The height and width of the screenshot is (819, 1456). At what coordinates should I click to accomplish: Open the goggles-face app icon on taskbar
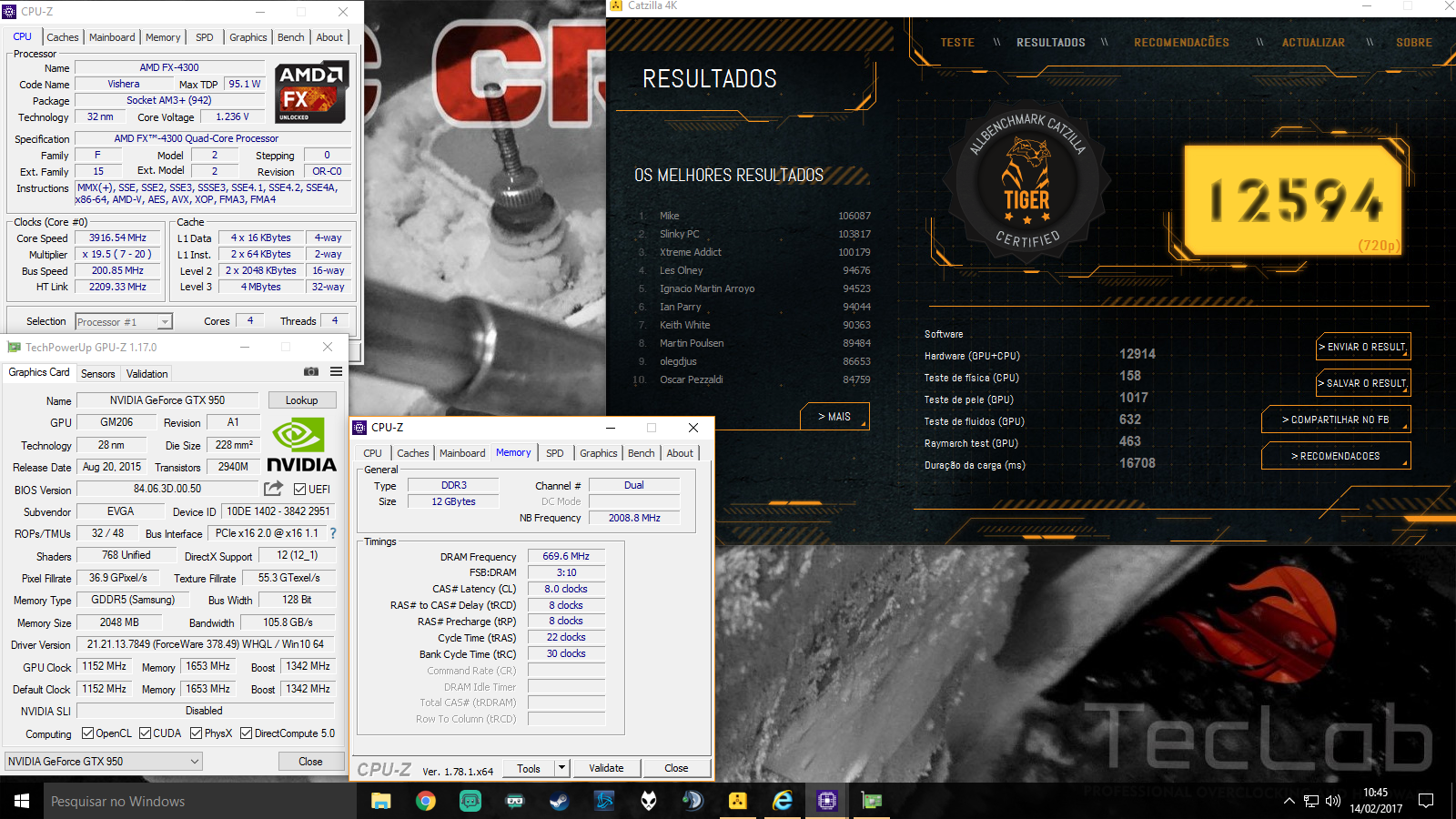pyautogui.click(x=515, y=801)
